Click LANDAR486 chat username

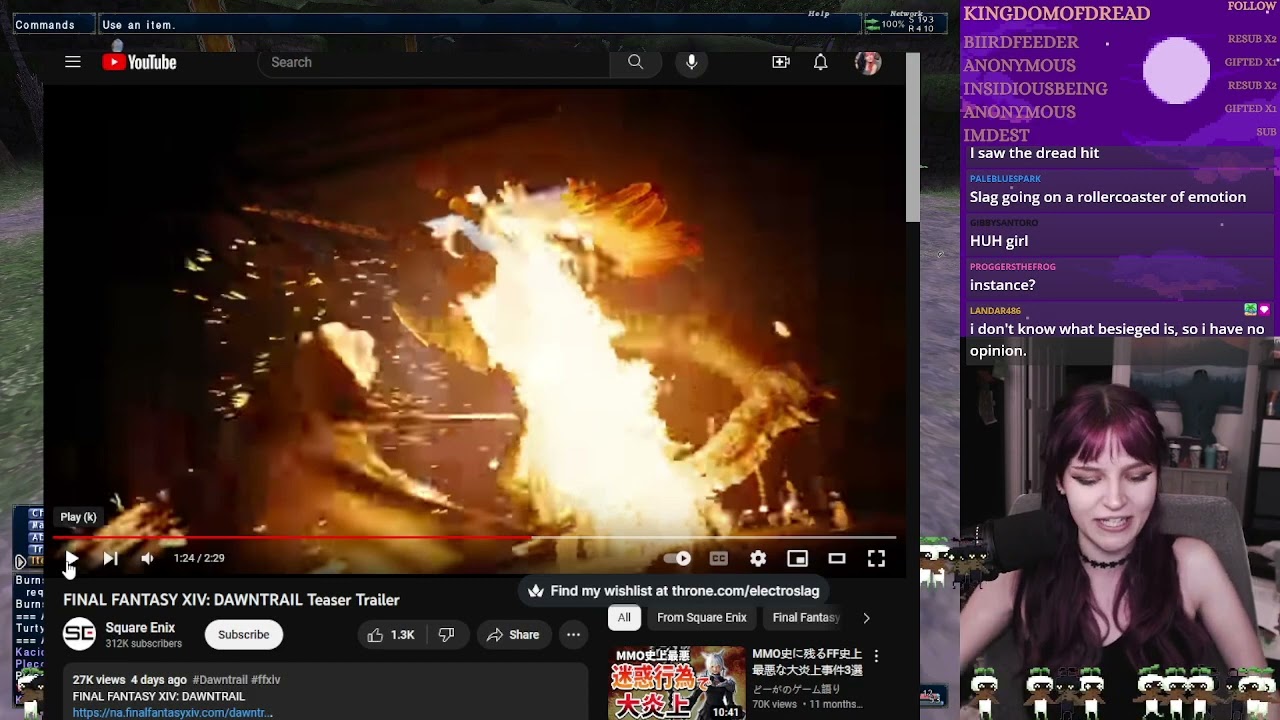995,310
